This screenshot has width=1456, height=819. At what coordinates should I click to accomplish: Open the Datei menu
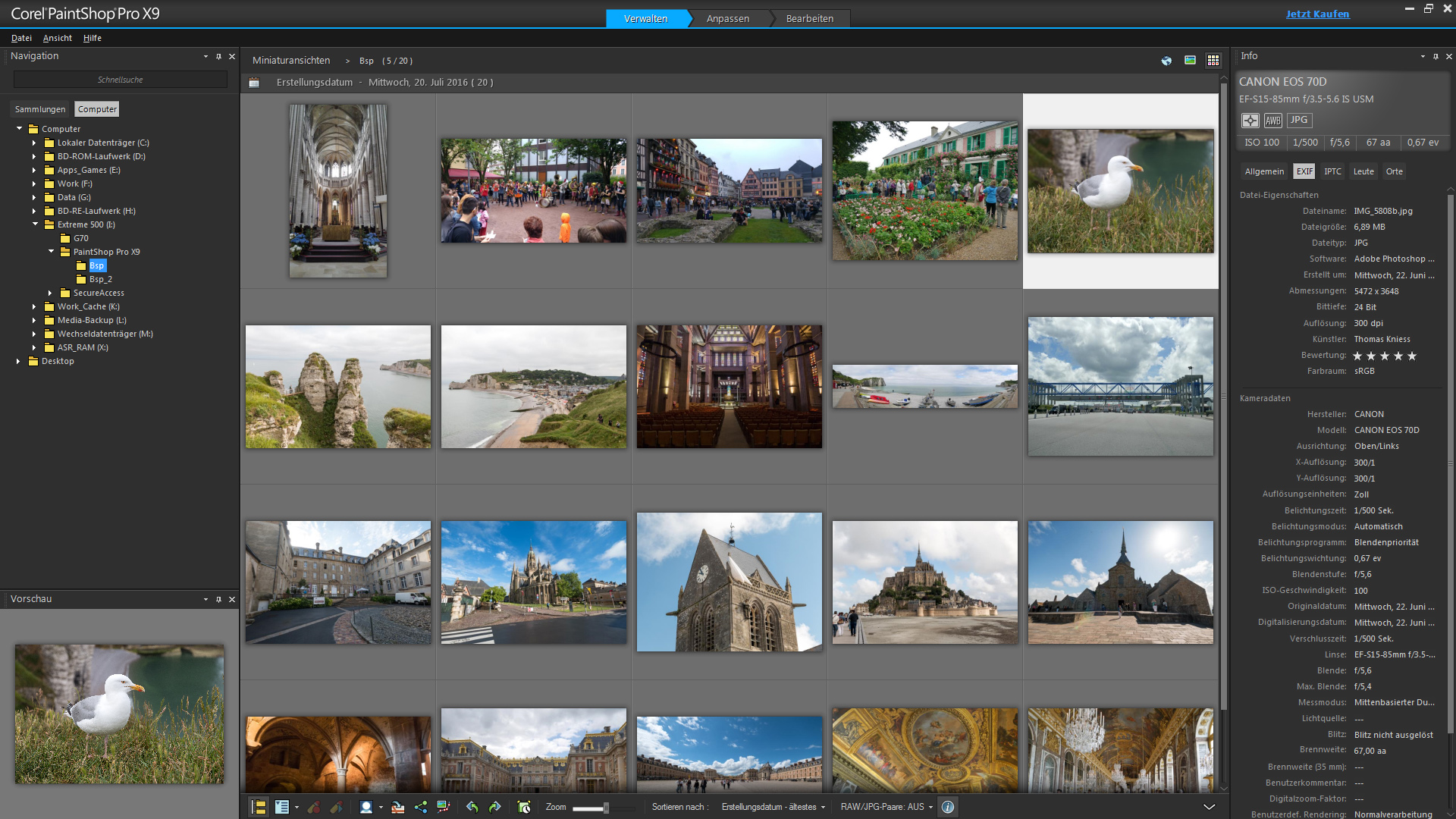(21, 38)
